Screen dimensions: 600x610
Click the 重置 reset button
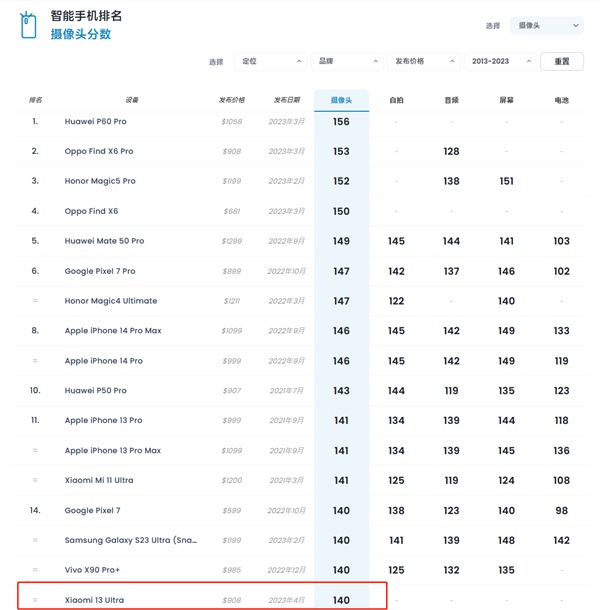[562, 61]
